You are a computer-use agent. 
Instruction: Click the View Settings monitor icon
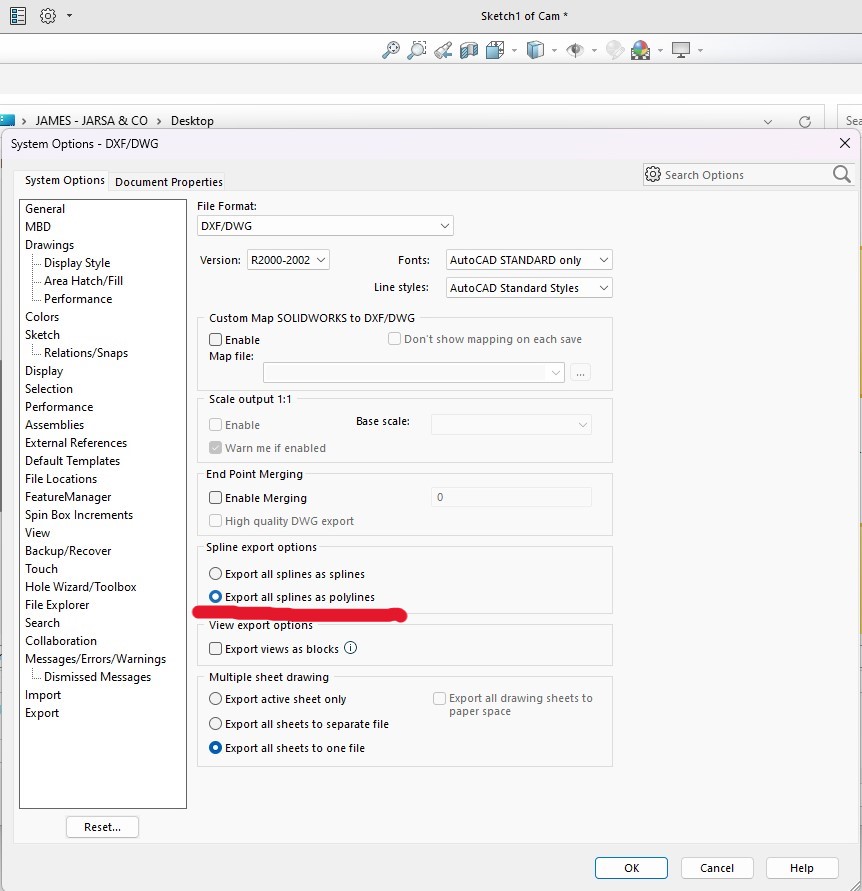point(681,50)
